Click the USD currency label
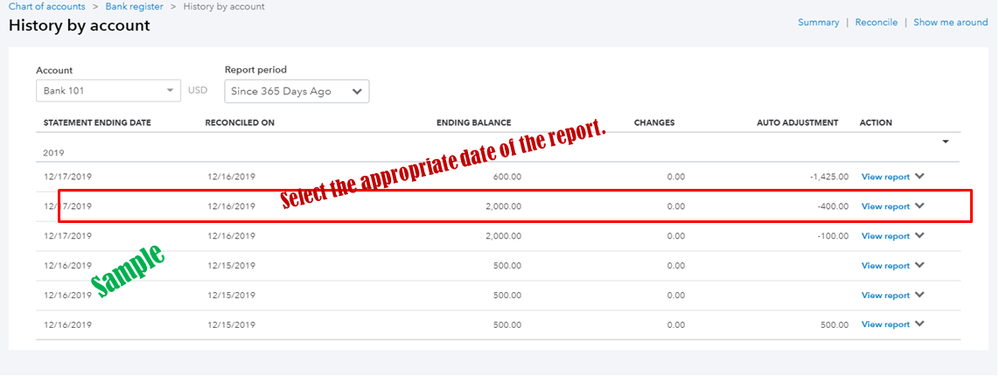The image size is (999, 376). click(x=198, y=90)
